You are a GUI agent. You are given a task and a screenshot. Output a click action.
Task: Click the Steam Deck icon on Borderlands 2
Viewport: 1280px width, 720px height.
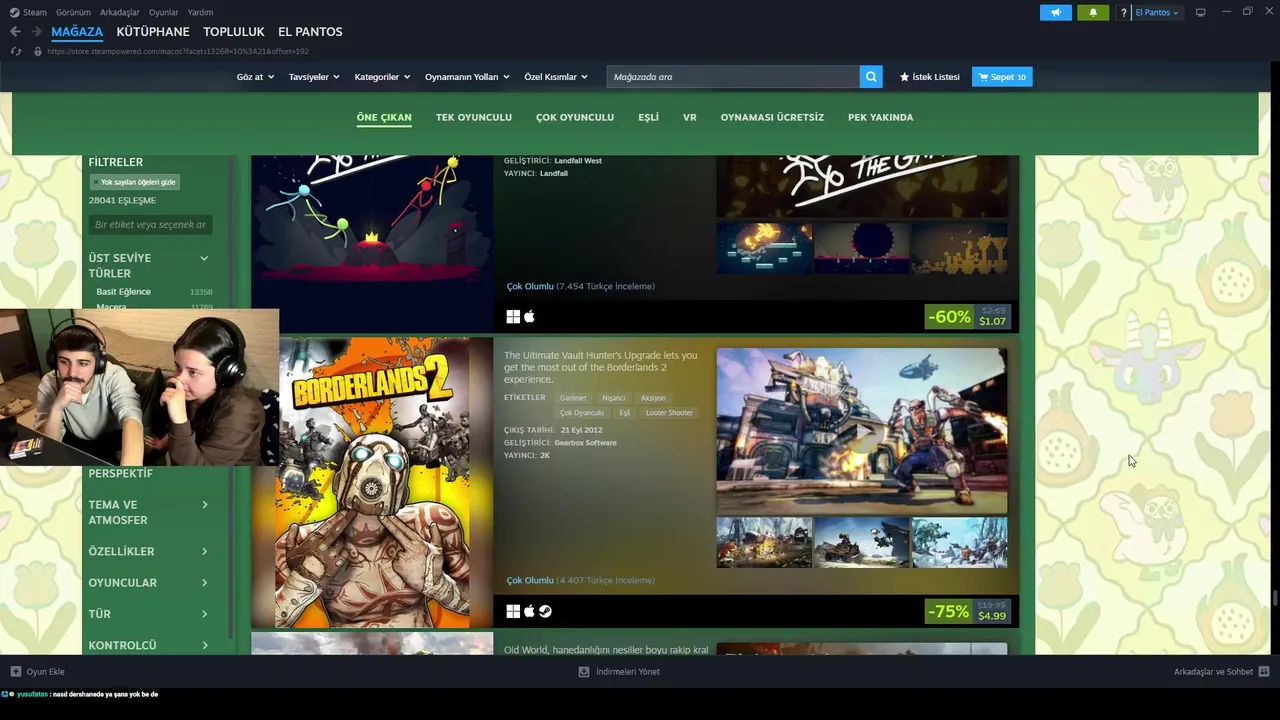coord(545,611)
